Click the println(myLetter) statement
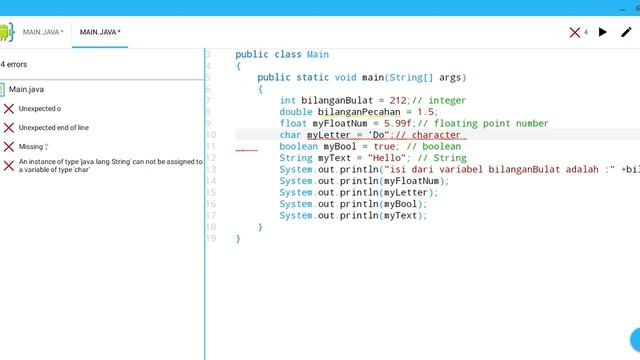This screenshot has height=360, width=640. [x=358, y=192]
